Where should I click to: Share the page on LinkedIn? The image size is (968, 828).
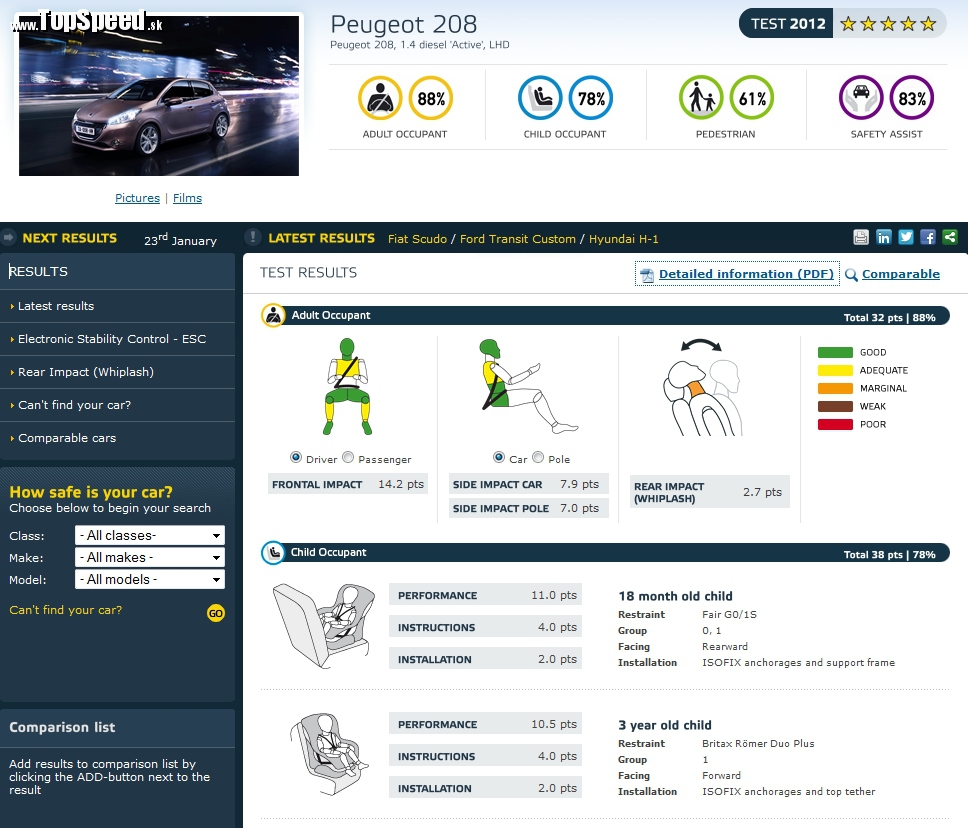point(883,237)
